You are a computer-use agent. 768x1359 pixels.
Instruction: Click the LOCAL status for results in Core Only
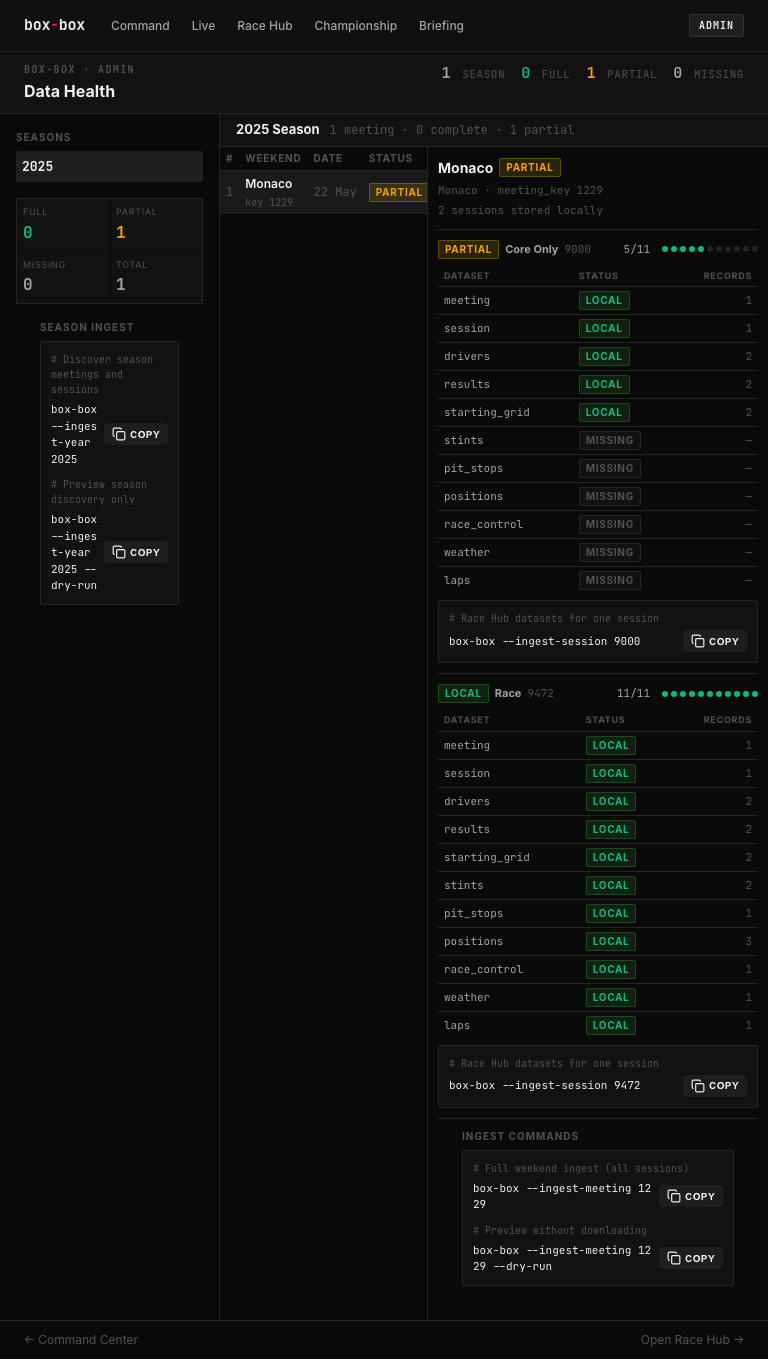pyautogui.click(x=604, y=384)
